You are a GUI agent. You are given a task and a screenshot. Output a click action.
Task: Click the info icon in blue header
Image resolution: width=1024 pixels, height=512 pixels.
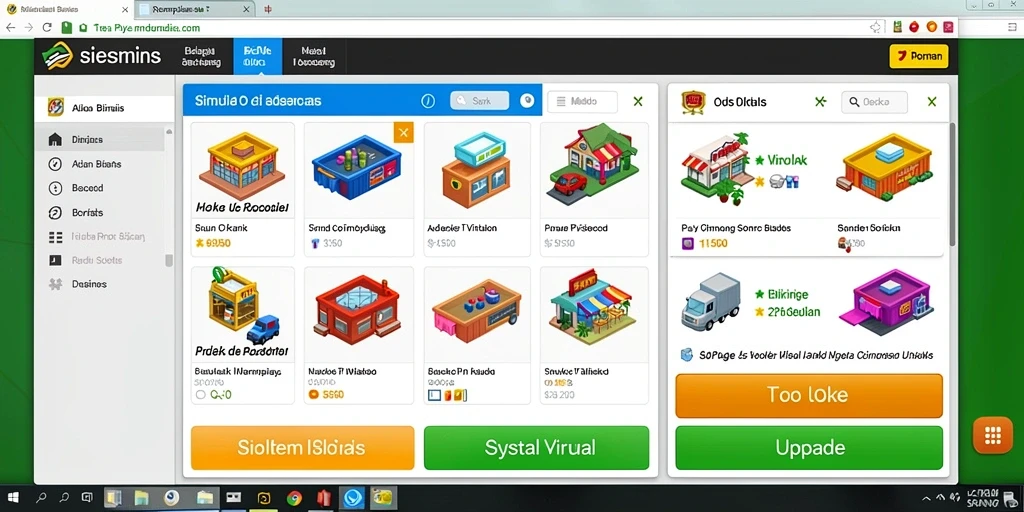[428, 101]
